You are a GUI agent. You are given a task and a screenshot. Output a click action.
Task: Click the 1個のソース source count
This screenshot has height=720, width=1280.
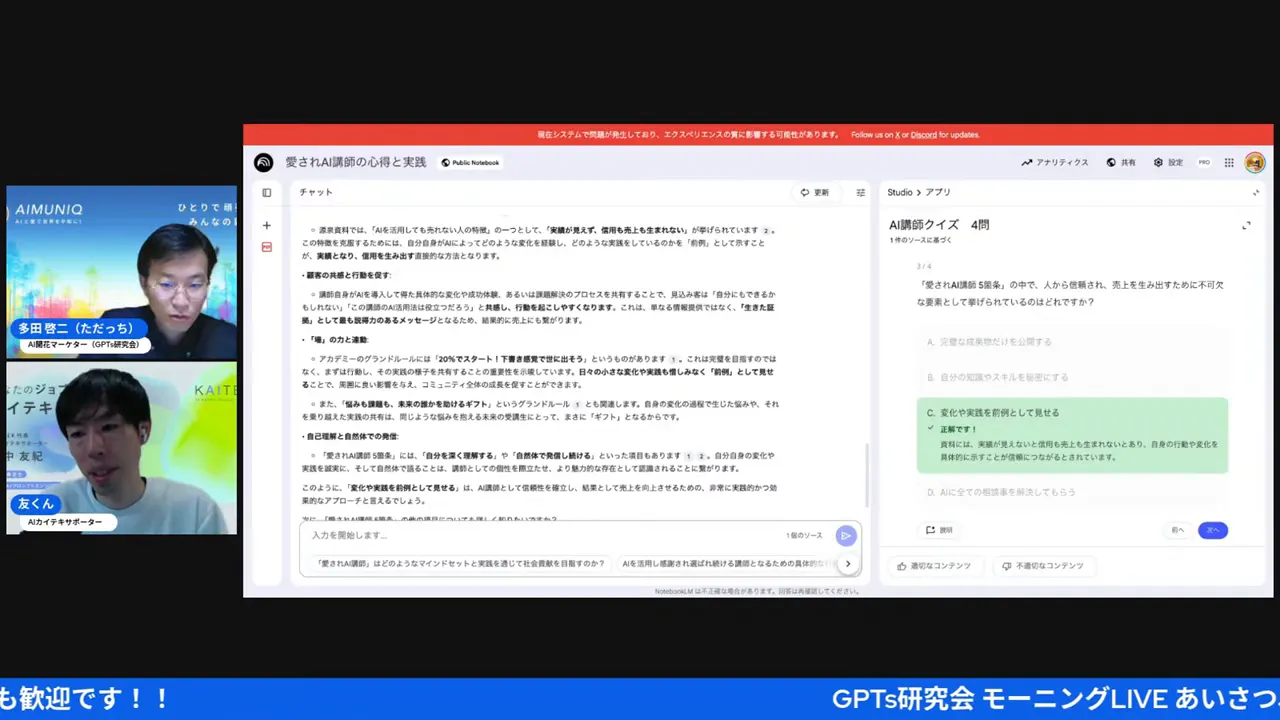(804, 536)
